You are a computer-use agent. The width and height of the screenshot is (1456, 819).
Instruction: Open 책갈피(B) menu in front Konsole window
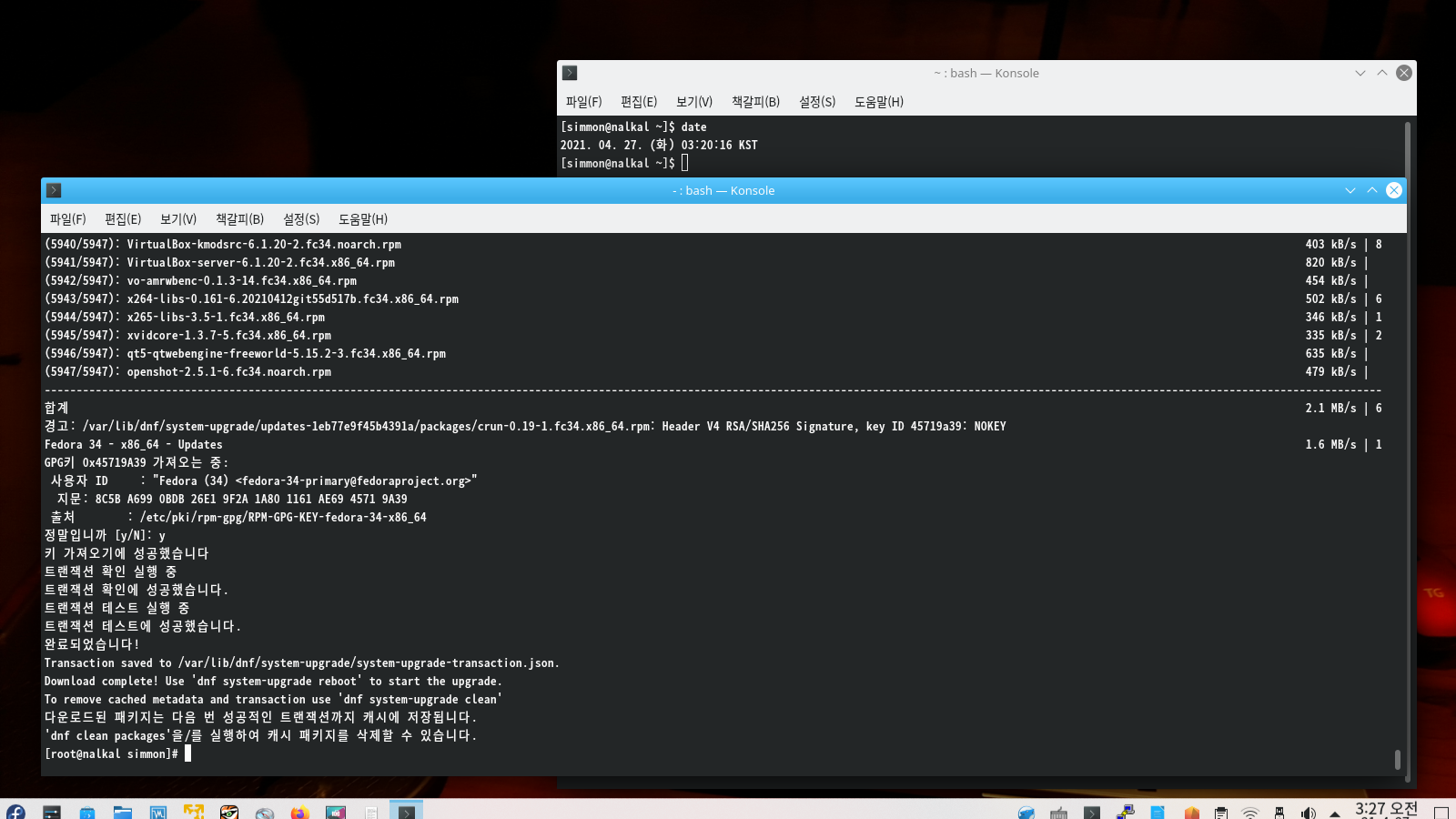(239, 219)
